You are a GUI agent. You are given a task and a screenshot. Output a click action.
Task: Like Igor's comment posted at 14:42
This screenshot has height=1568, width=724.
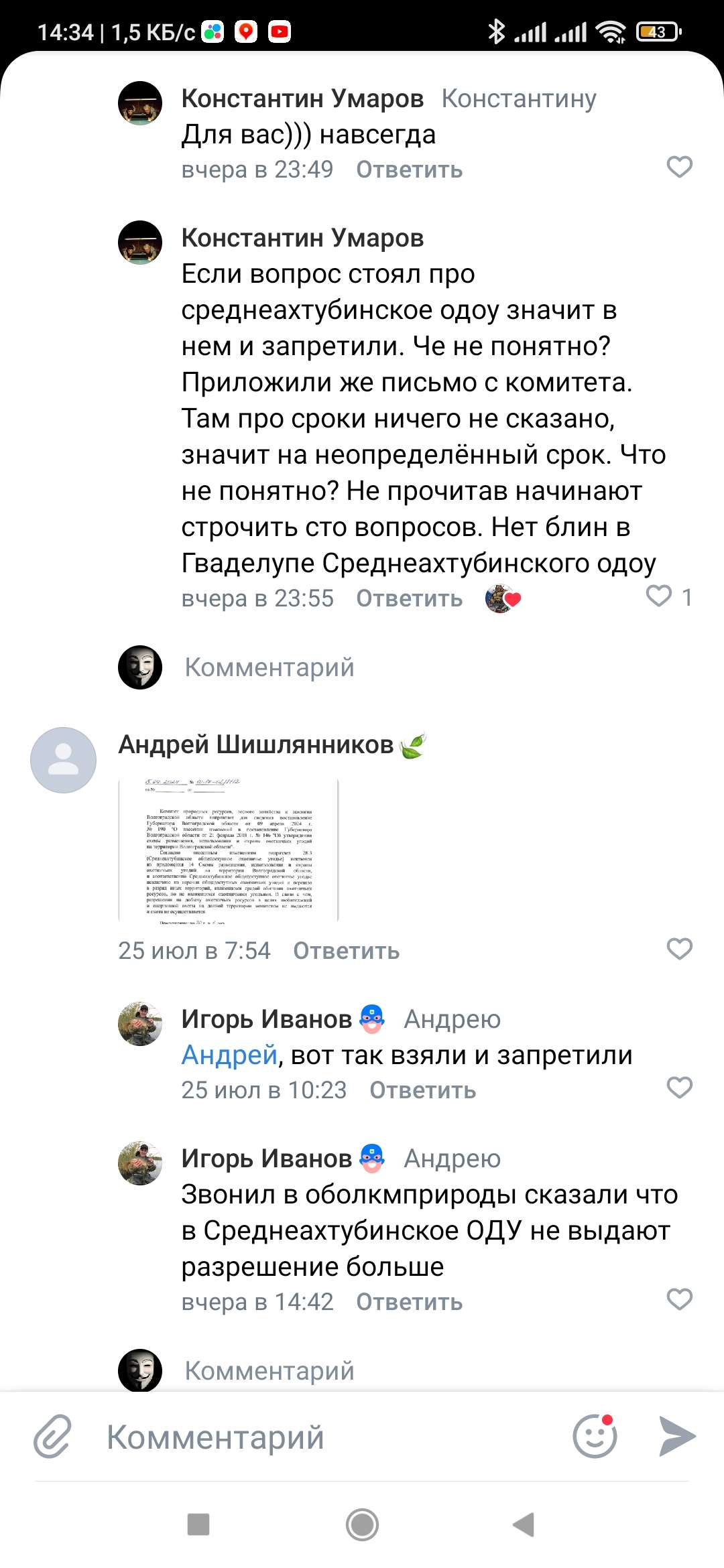click(679, 1299)
